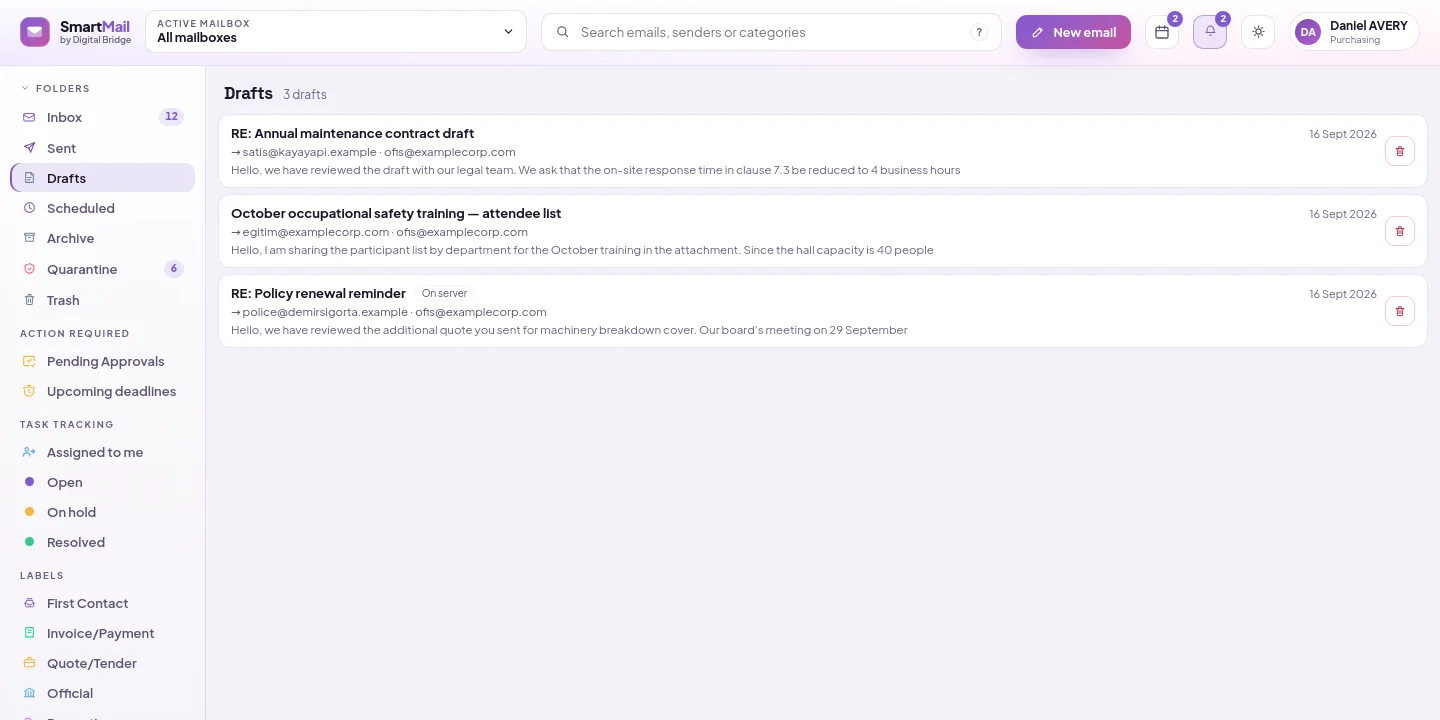1440x720 pixels.
Task: Click the search help question mark icon
Action: (x=979, y=32)
